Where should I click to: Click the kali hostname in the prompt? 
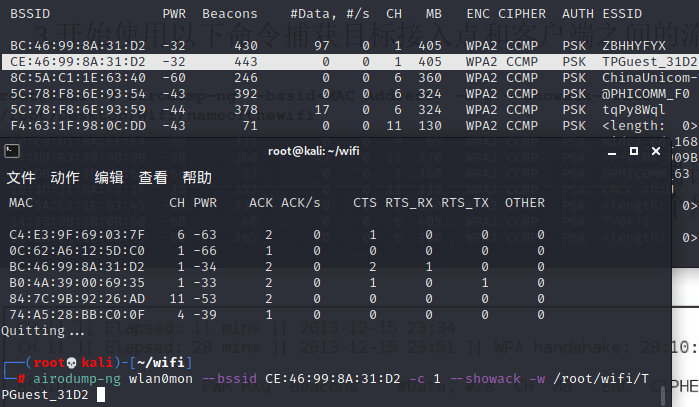[x=97, y=362]
